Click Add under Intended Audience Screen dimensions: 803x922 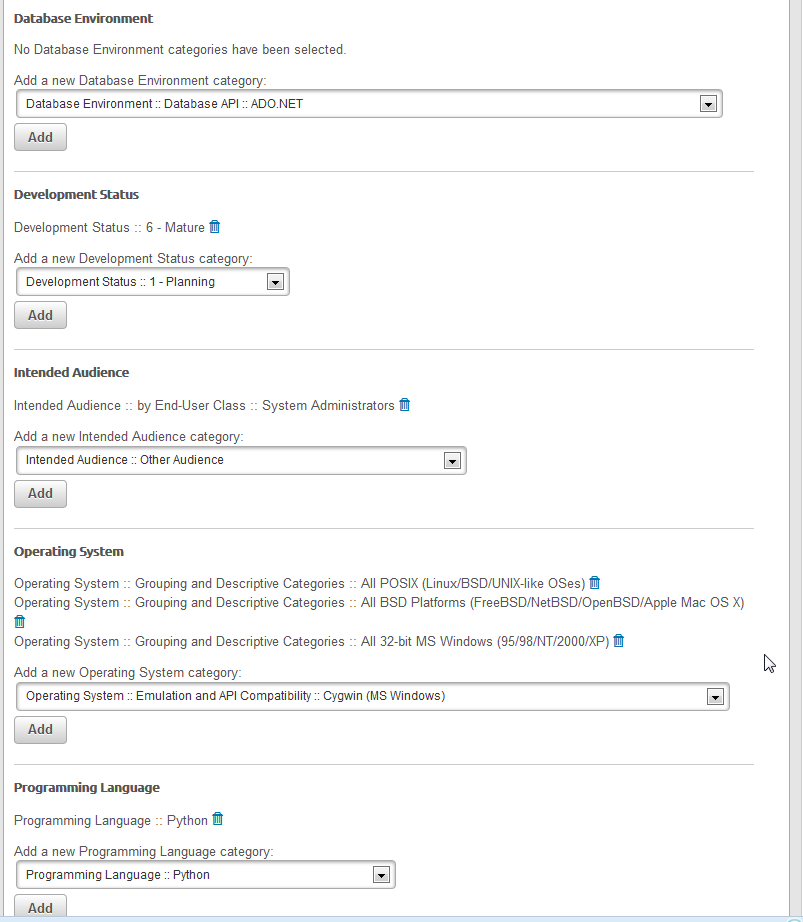[40, 493]
